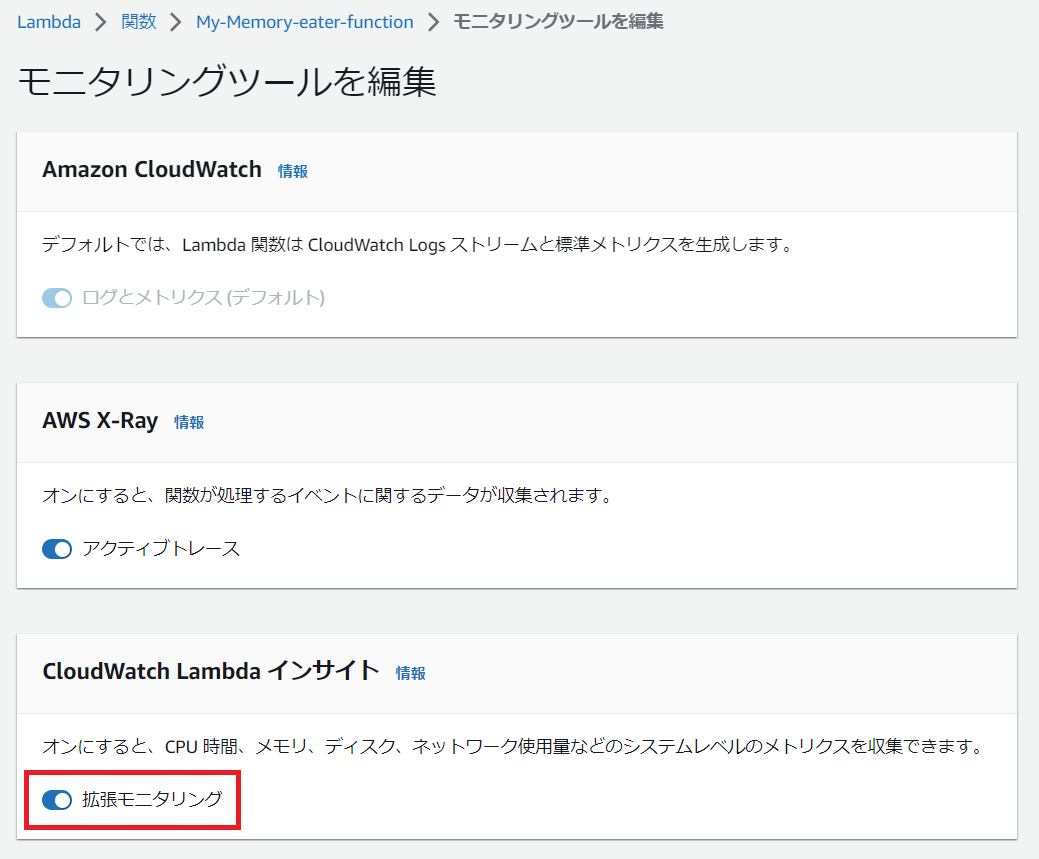This screenshot has height=859, width=1039.
Task: Open the Lambda breadcrumb link
Action: pyautogui.click(x=49, y=22)
